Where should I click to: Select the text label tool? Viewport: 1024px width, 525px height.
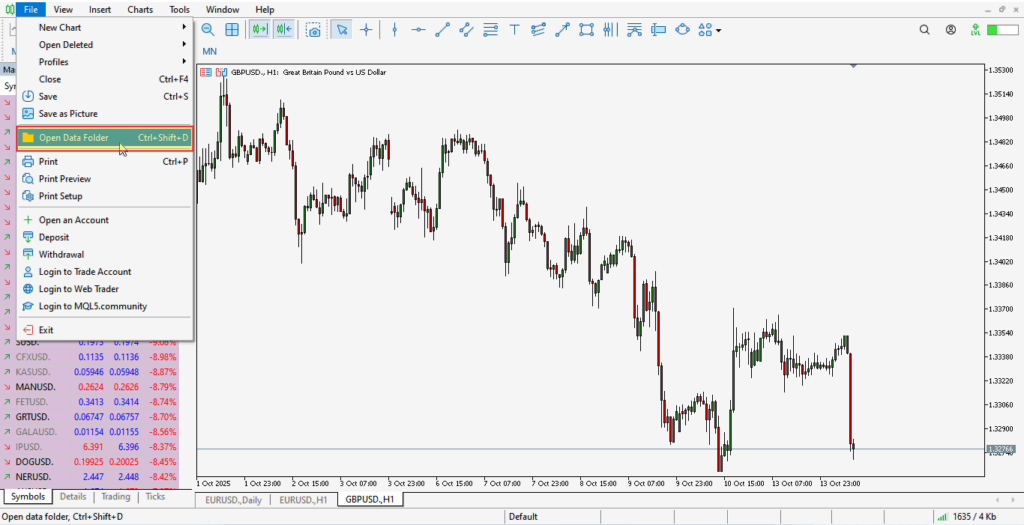click(x=514, y=30)
